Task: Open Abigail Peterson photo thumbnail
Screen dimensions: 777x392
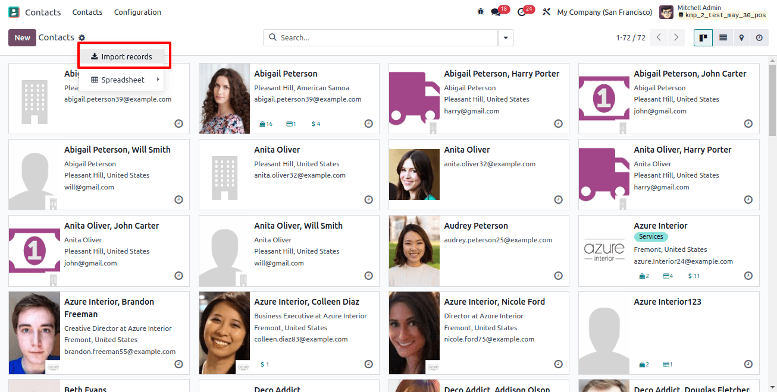Action: (x=224, y=98)
